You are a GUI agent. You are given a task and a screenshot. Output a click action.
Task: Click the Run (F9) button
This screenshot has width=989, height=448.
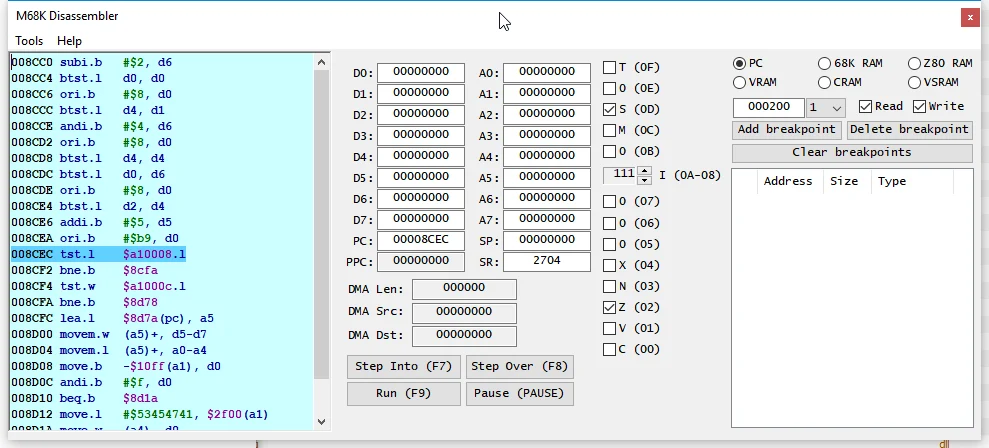(404, 394)
